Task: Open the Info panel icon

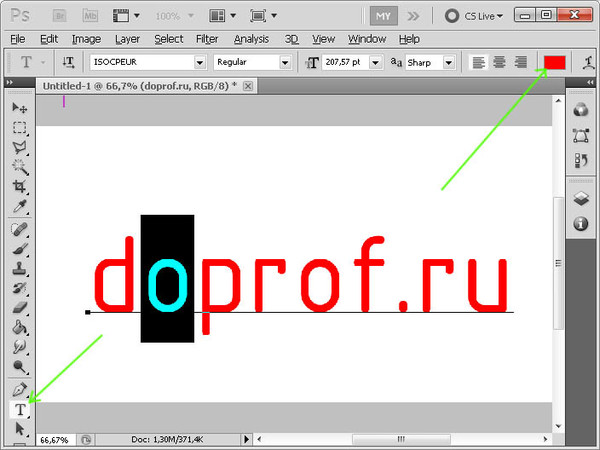Action: tap(581, 223)
